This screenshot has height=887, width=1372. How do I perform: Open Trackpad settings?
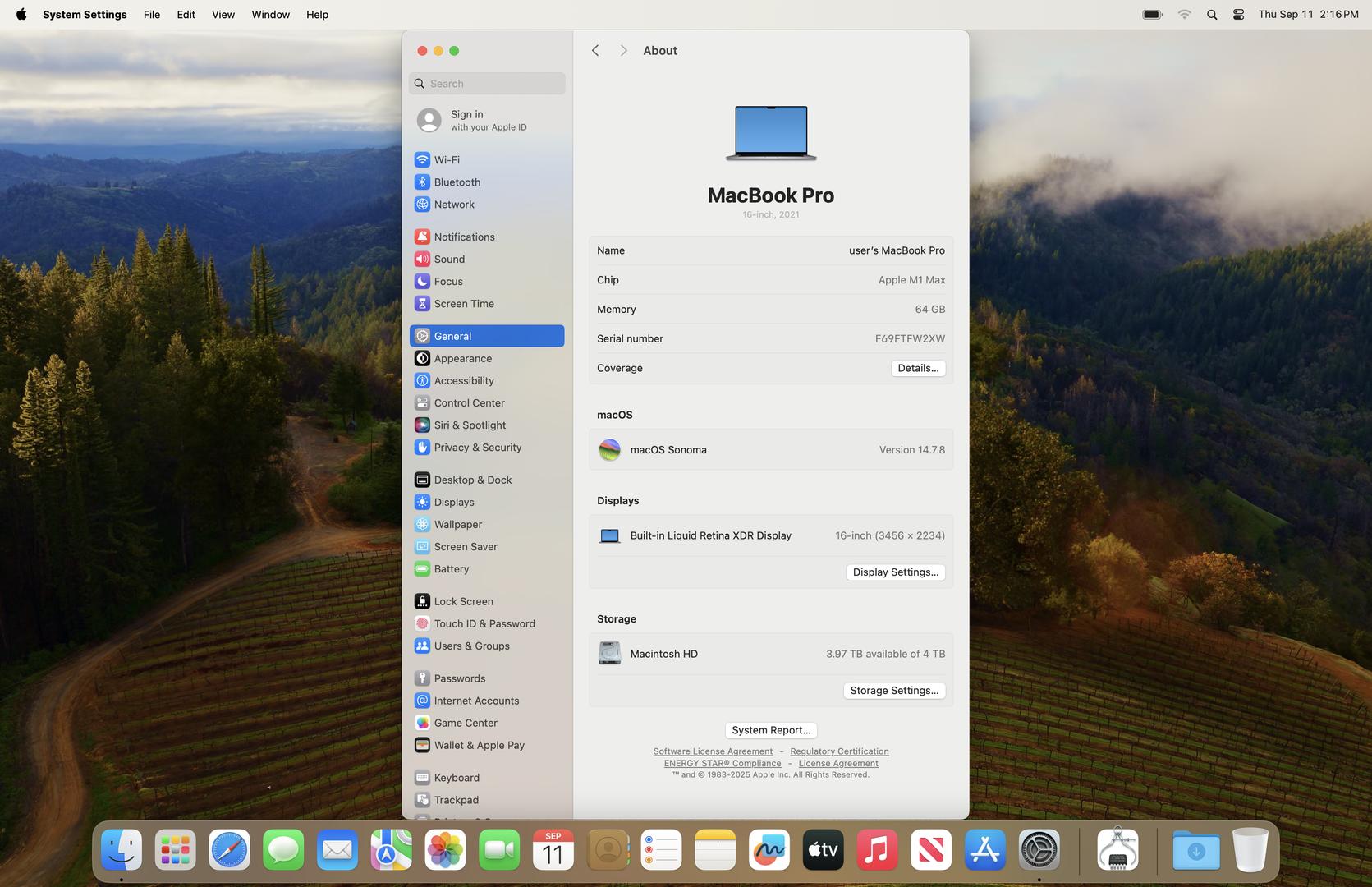[486, 800]
